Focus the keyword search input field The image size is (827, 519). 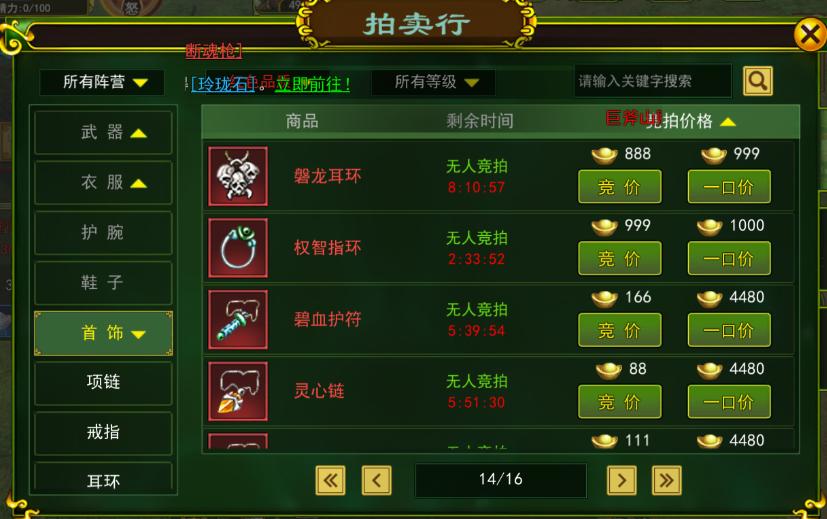[652, 81]
